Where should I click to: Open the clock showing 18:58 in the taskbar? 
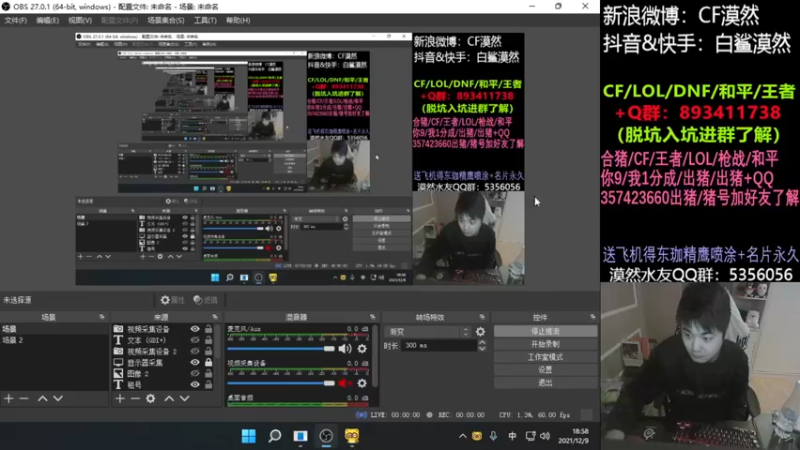(x=574, y=436)
